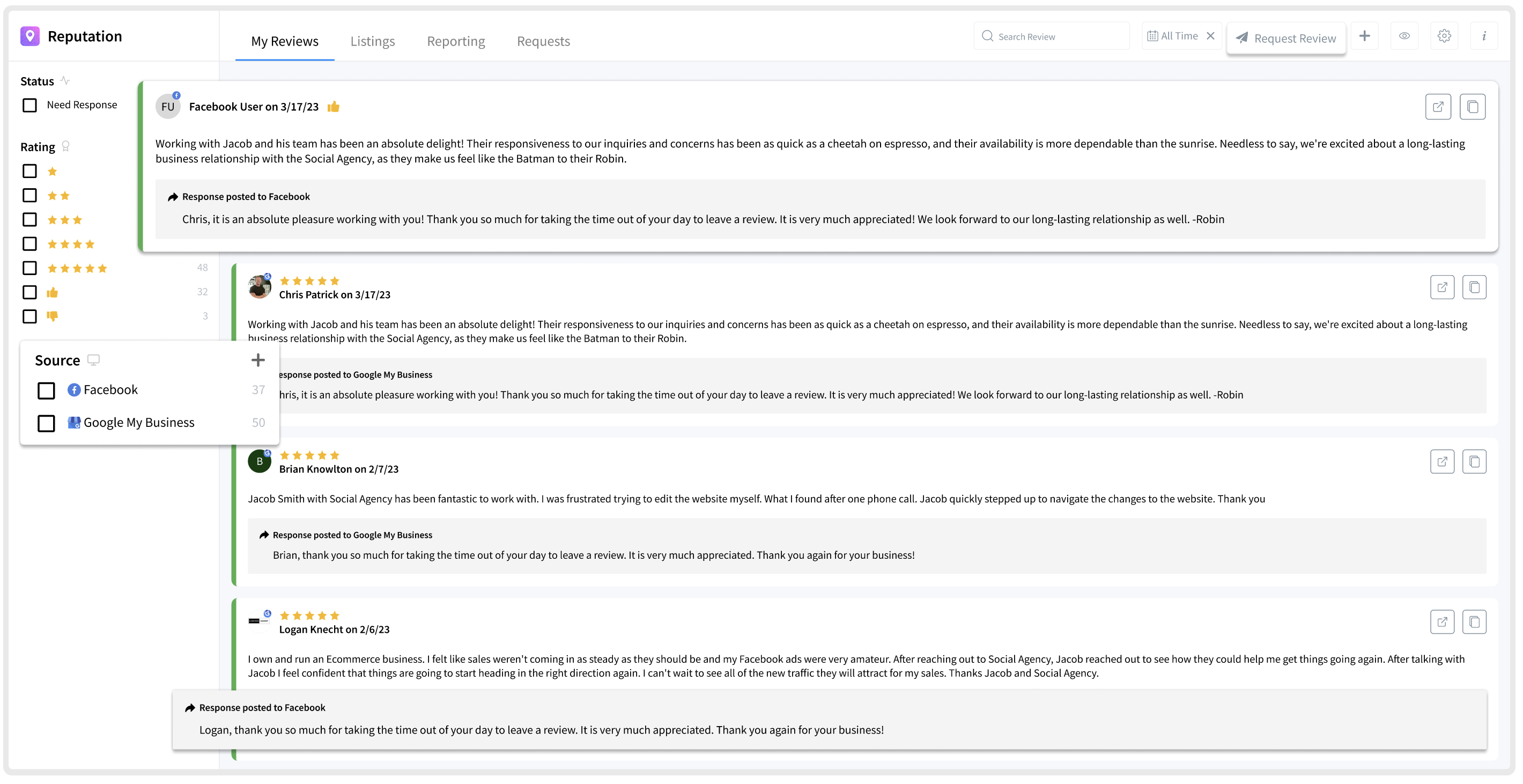Image resolution: width=1523 pixels, height=784 pixels.
Task: Click the eye view icon in toolbar
Action: coord(1404,36)
